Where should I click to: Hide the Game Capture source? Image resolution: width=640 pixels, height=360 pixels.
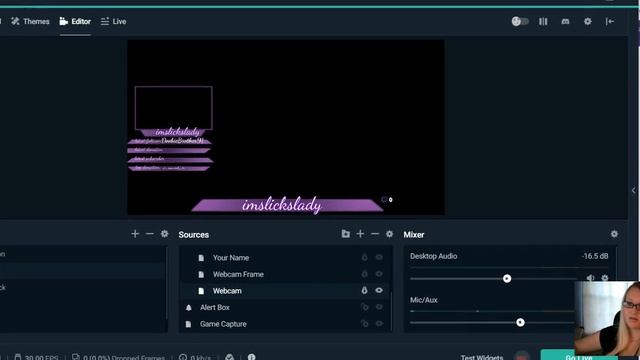click(379, 324)
